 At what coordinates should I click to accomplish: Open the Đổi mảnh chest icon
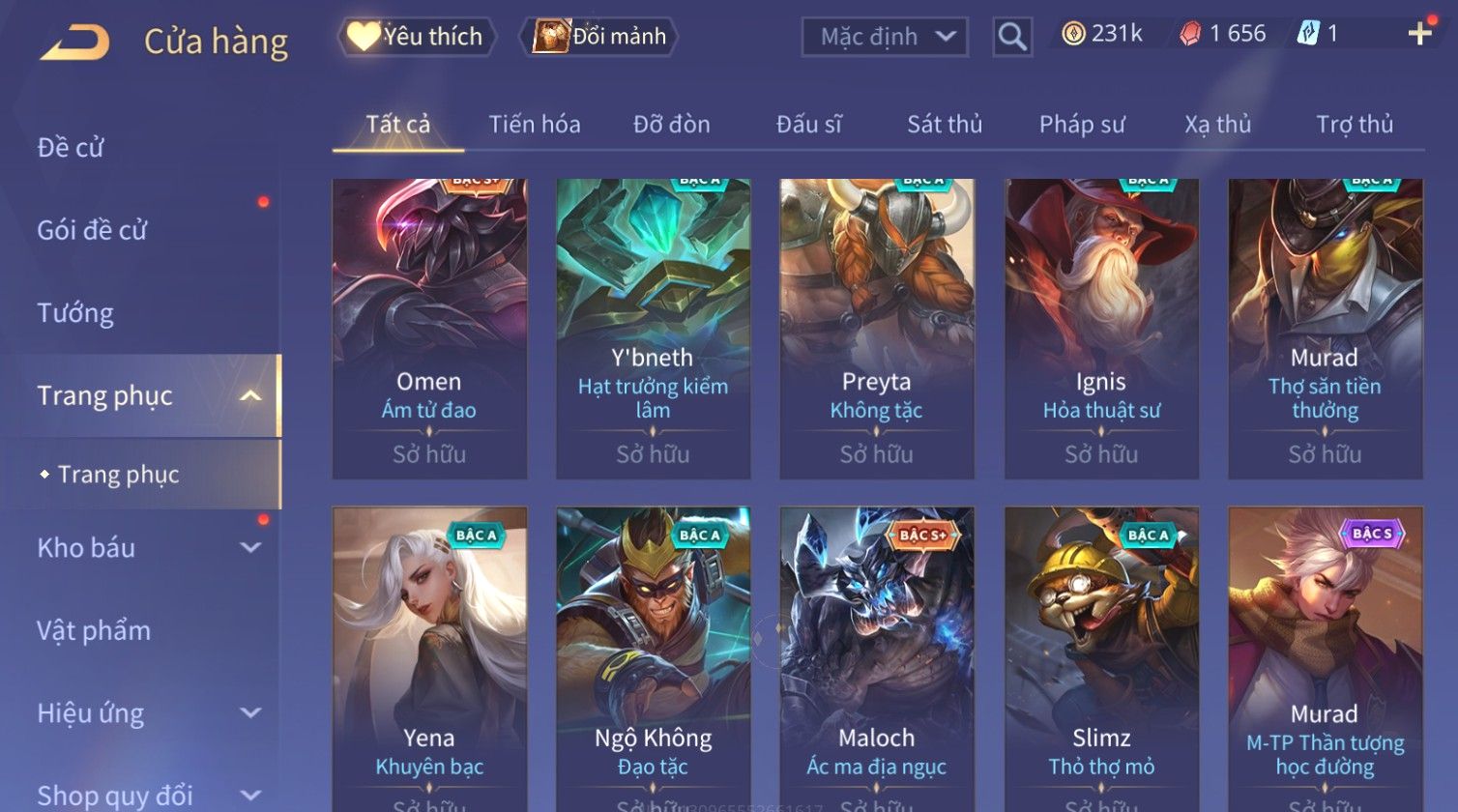tap(551, 37)
